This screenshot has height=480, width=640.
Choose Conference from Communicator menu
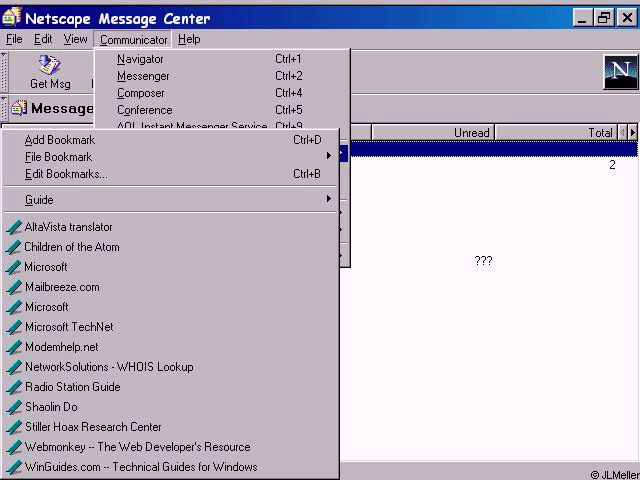coord(222,110)
